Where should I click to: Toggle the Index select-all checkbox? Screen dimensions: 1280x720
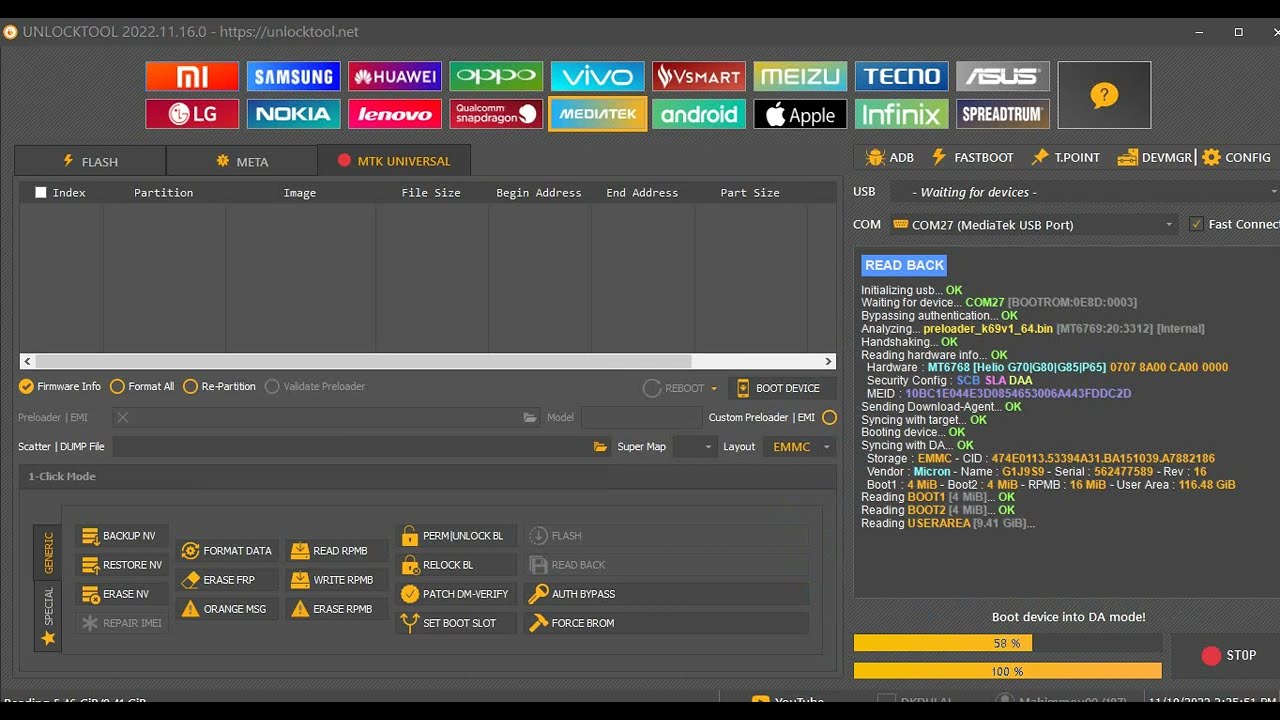tap(41, 192)
